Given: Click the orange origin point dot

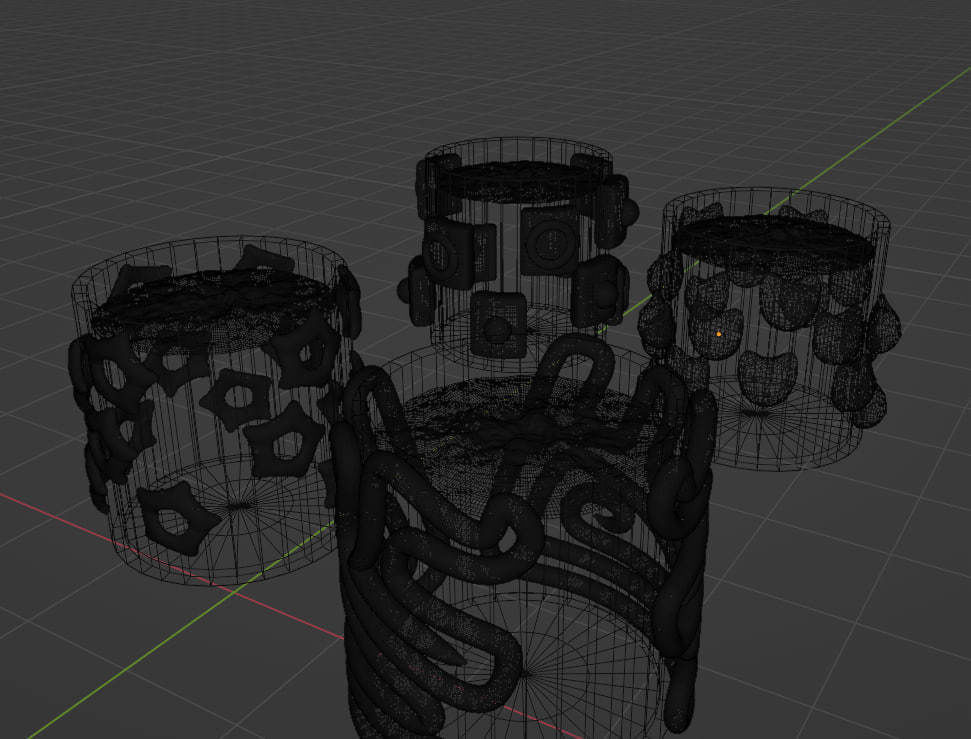Looking at the screenshot, I should click(718, 334).
